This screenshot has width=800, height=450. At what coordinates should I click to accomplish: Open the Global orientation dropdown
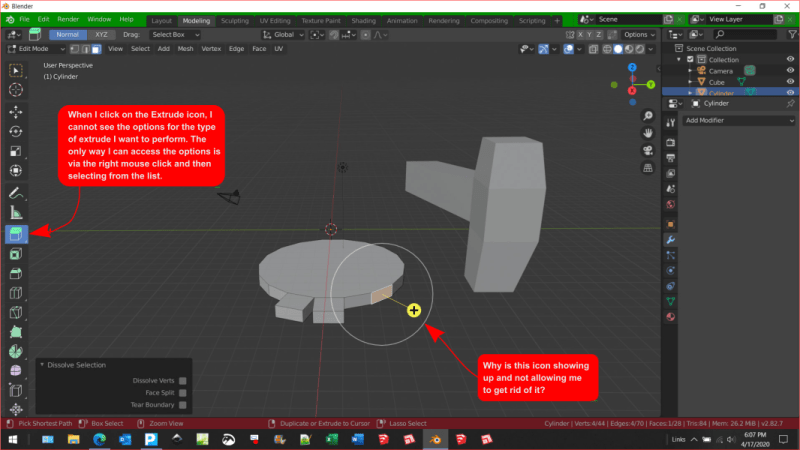(283, 35)
